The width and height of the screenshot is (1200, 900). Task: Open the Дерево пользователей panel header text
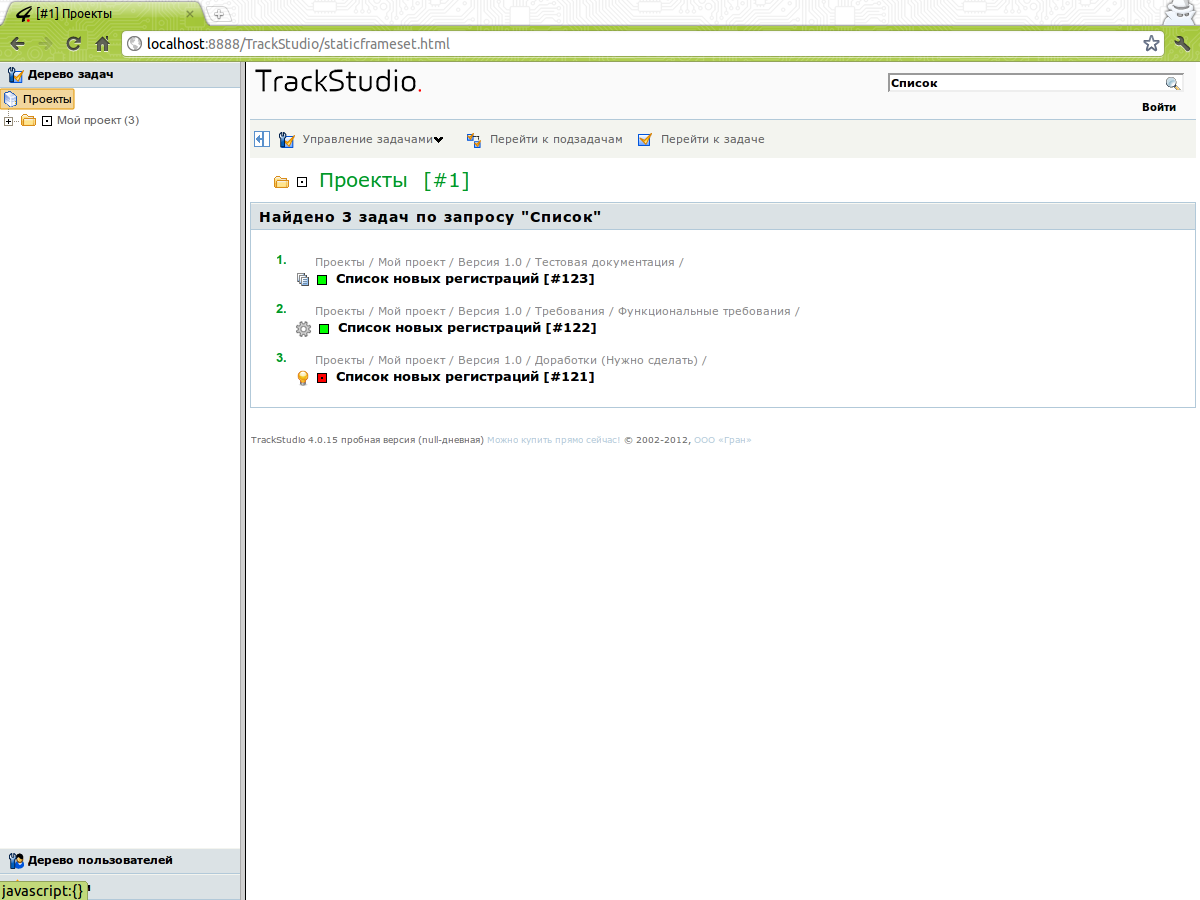100,860
